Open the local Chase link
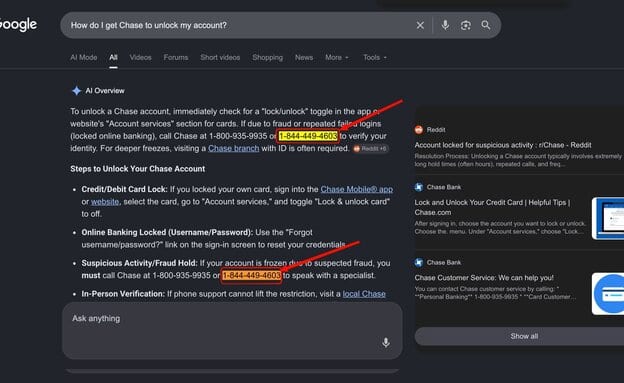This screenshot has width=624, height=383. tap(364, 294)
